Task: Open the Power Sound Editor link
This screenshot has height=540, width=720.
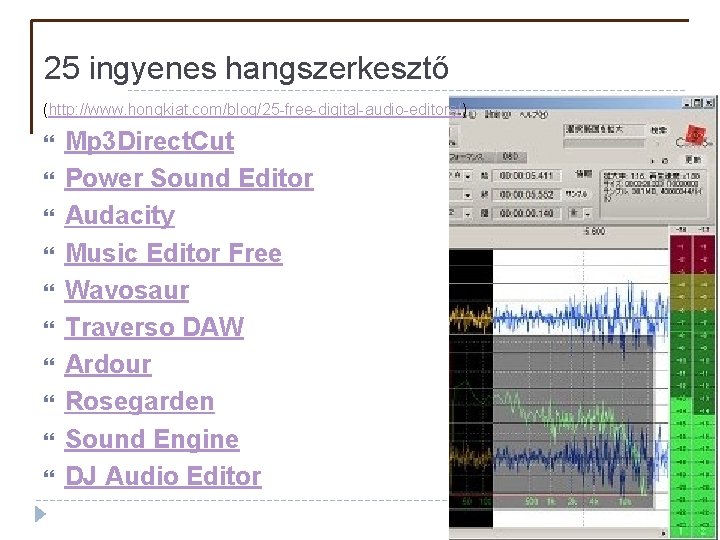Action: point(189,178)
